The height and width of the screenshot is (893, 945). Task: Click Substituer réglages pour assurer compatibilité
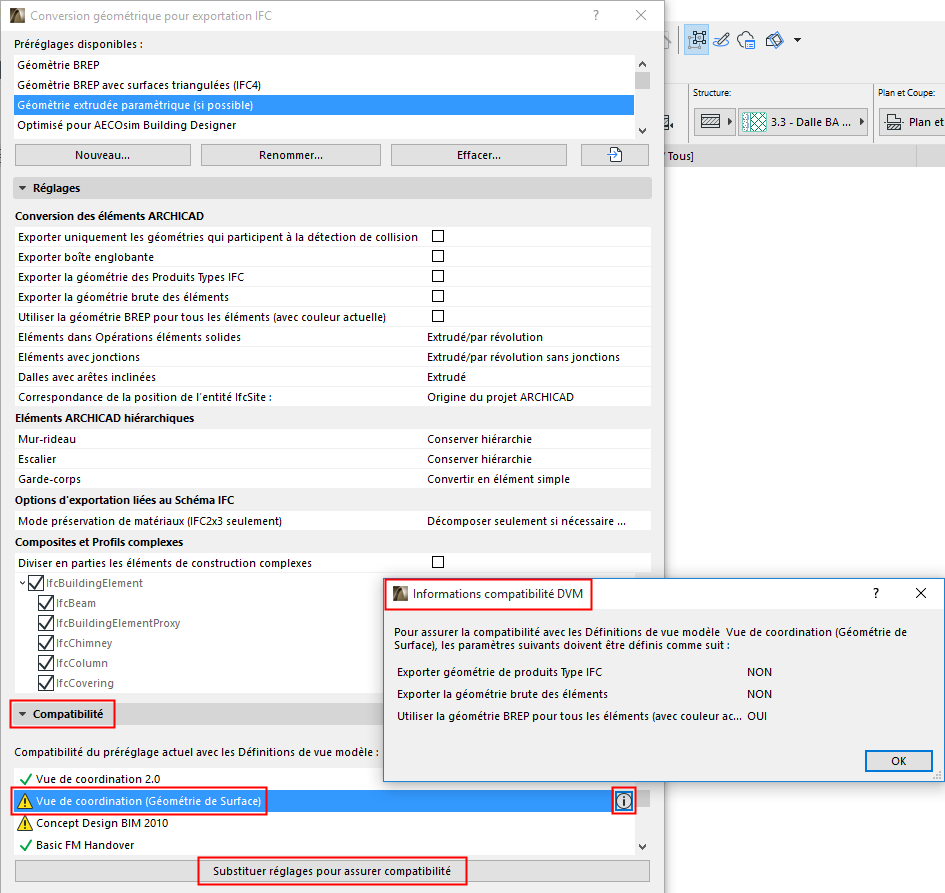(x=332, y=871)
